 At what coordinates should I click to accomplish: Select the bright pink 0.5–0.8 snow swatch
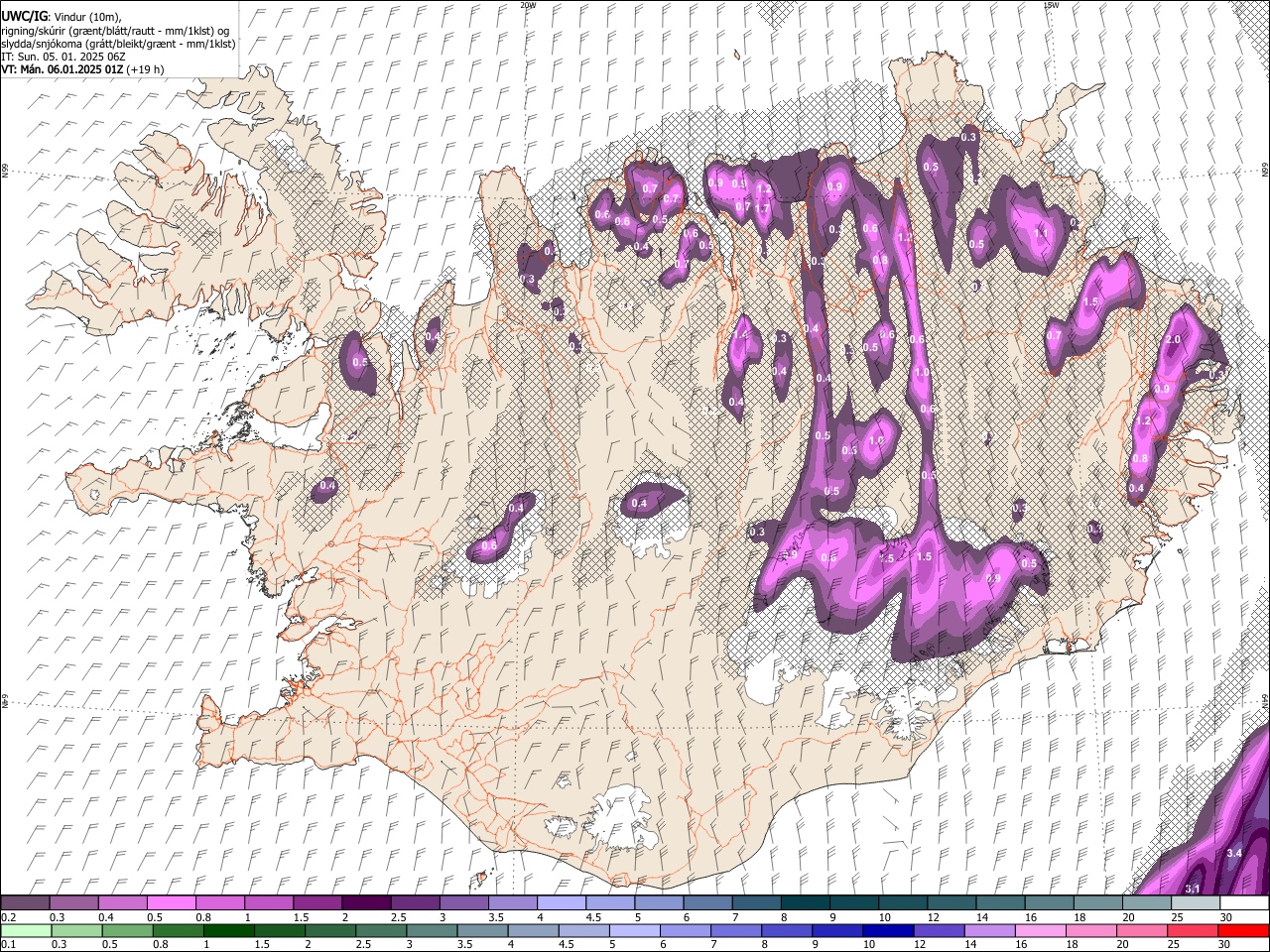(171, 903)
